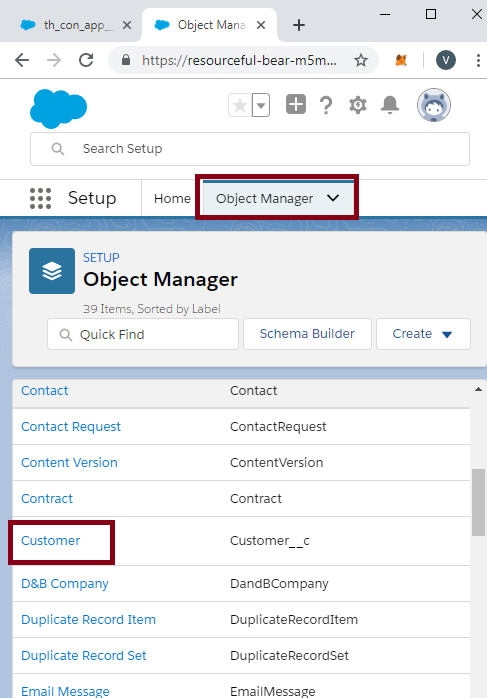Expand the Object Manager tab chevron
The image size is (487, 698).
click(x=333, y=198)
